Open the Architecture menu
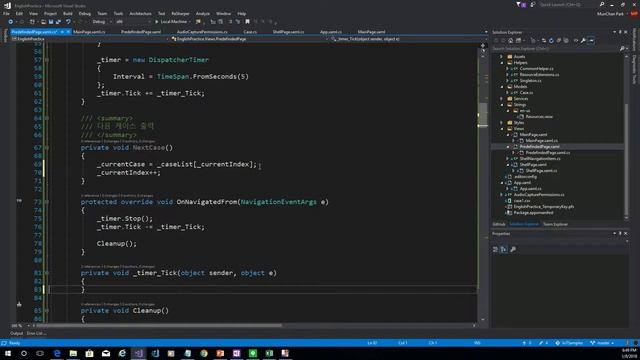Viewport: 640px width, 360px height. (140, 13)
